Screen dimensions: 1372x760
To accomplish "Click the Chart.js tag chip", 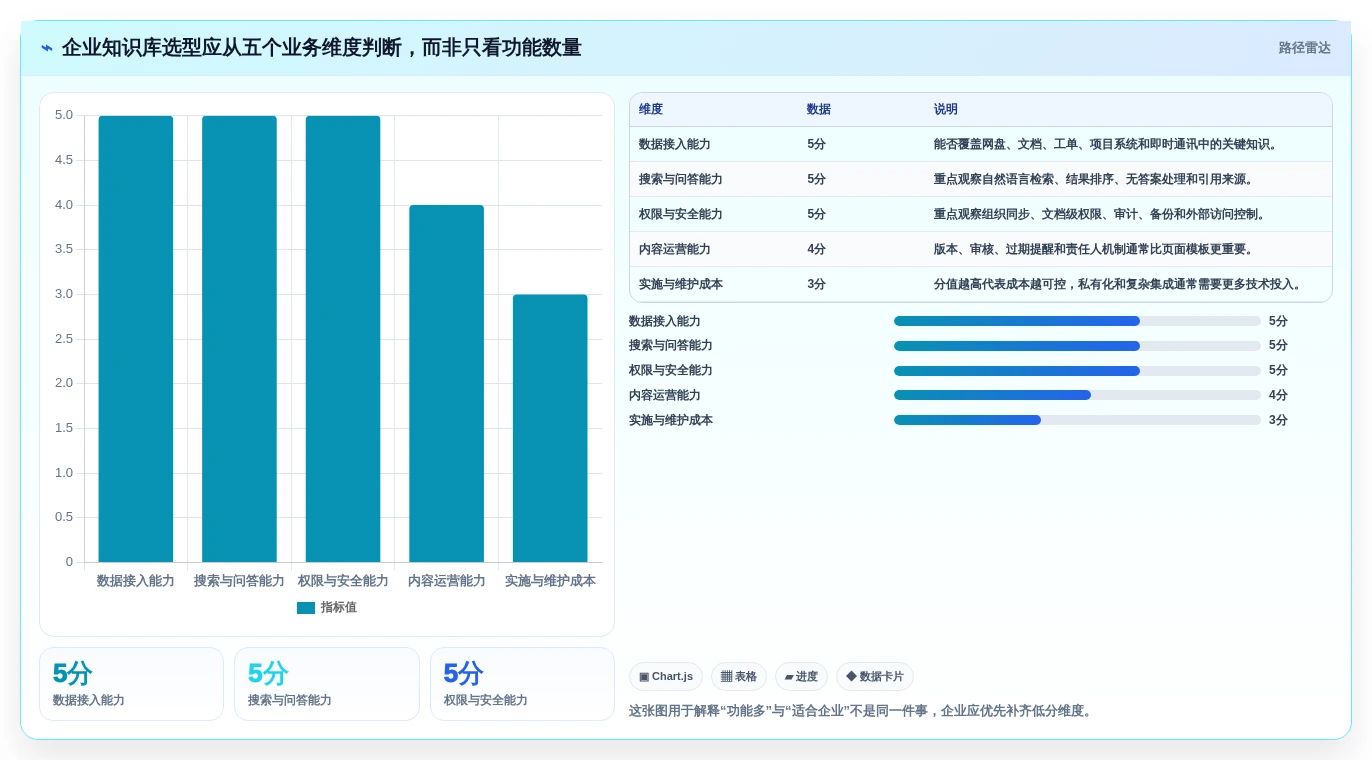I will click(x=666, y=677).
